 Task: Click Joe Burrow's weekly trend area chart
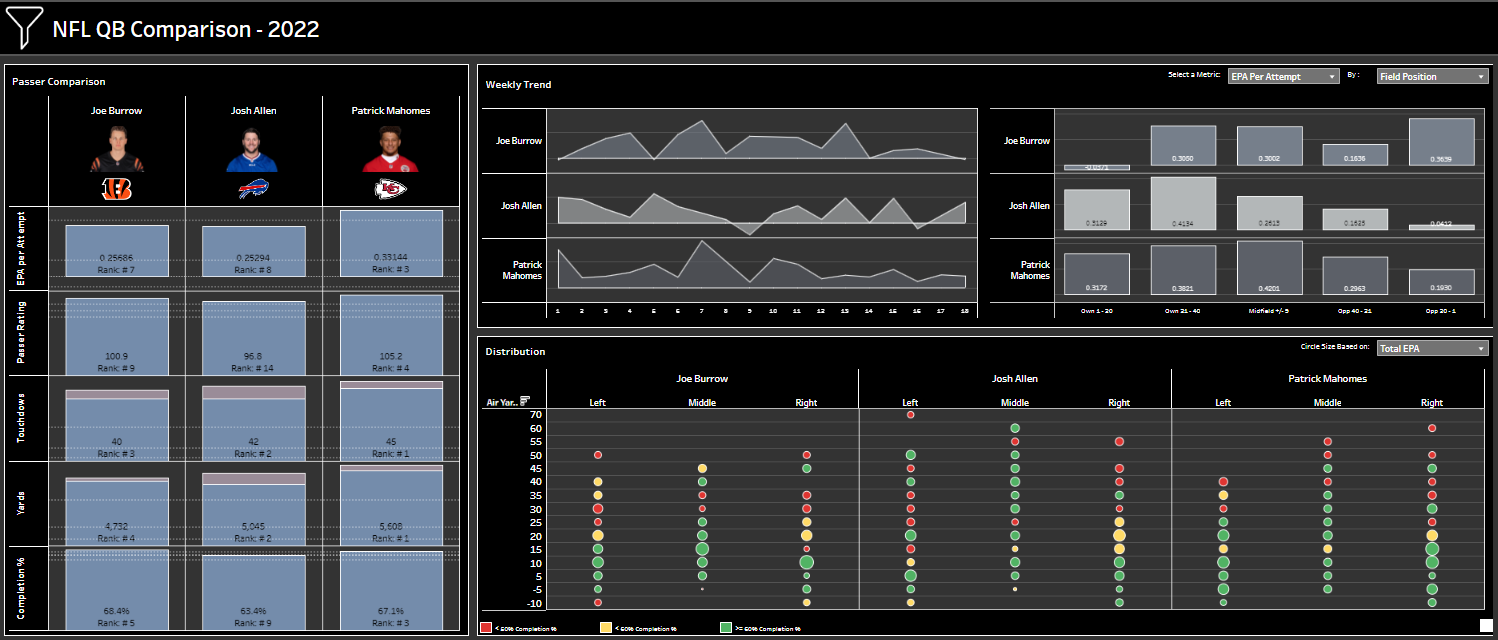(x=761, y=140)
